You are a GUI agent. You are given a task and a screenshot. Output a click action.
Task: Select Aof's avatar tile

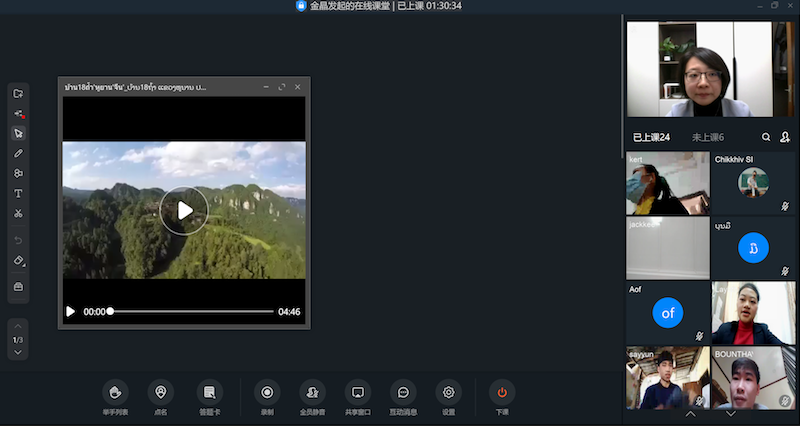pyautogui.click(x=668, y=313)
